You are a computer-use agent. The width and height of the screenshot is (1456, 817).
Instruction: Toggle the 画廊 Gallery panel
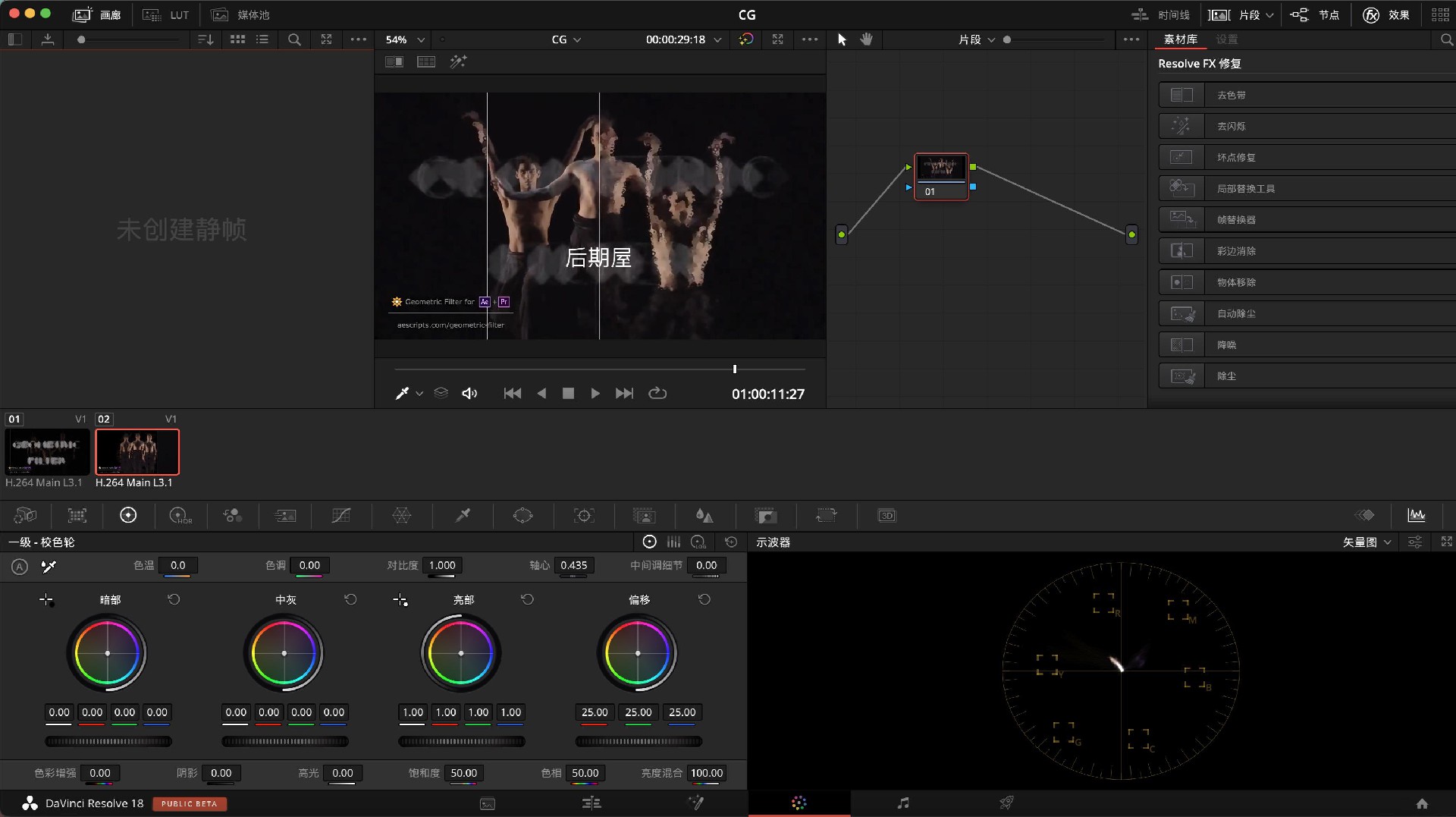tap(96, 14)
